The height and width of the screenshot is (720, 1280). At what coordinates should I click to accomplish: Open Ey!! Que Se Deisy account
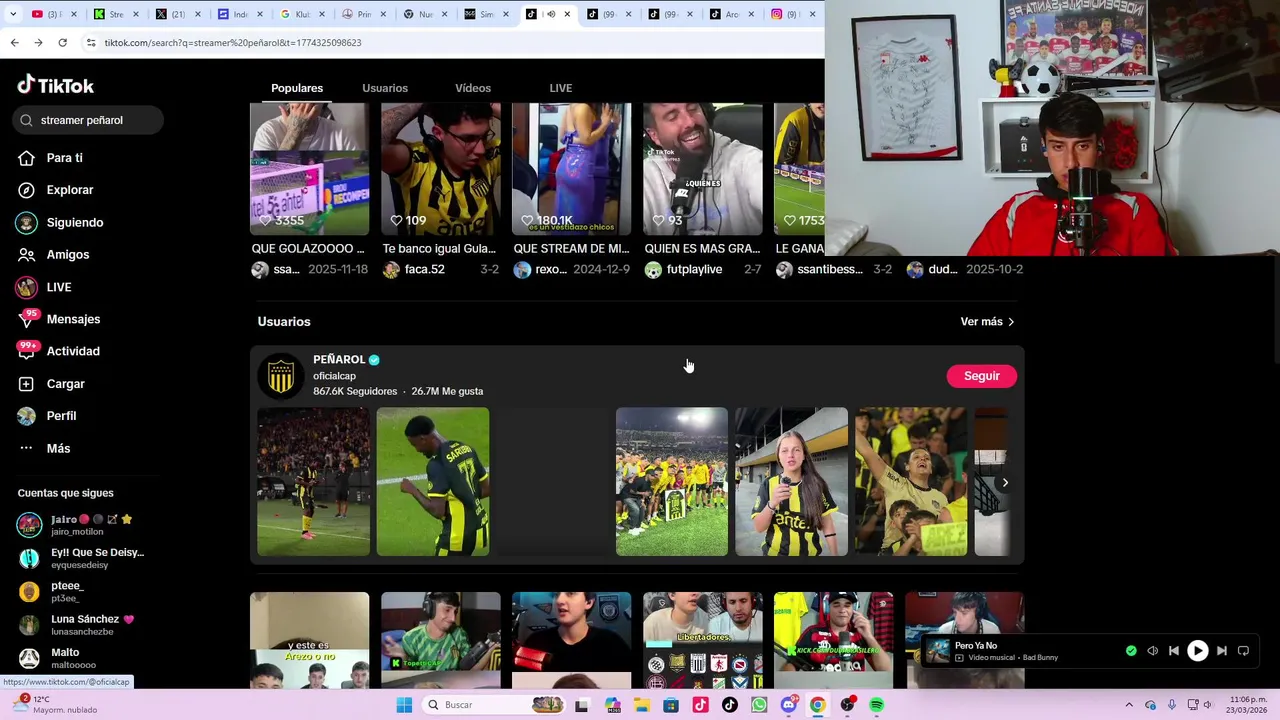(80, 558)
